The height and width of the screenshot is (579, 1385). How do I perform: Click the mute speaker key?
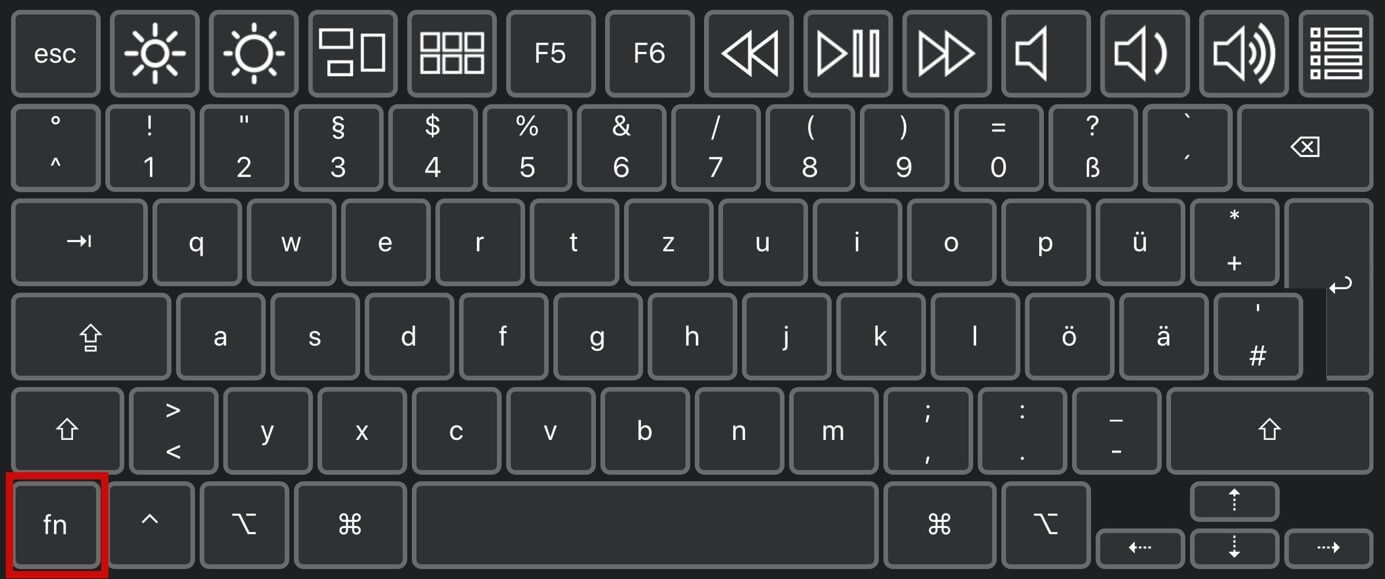pyautogui.click(x=1046, y=53)
